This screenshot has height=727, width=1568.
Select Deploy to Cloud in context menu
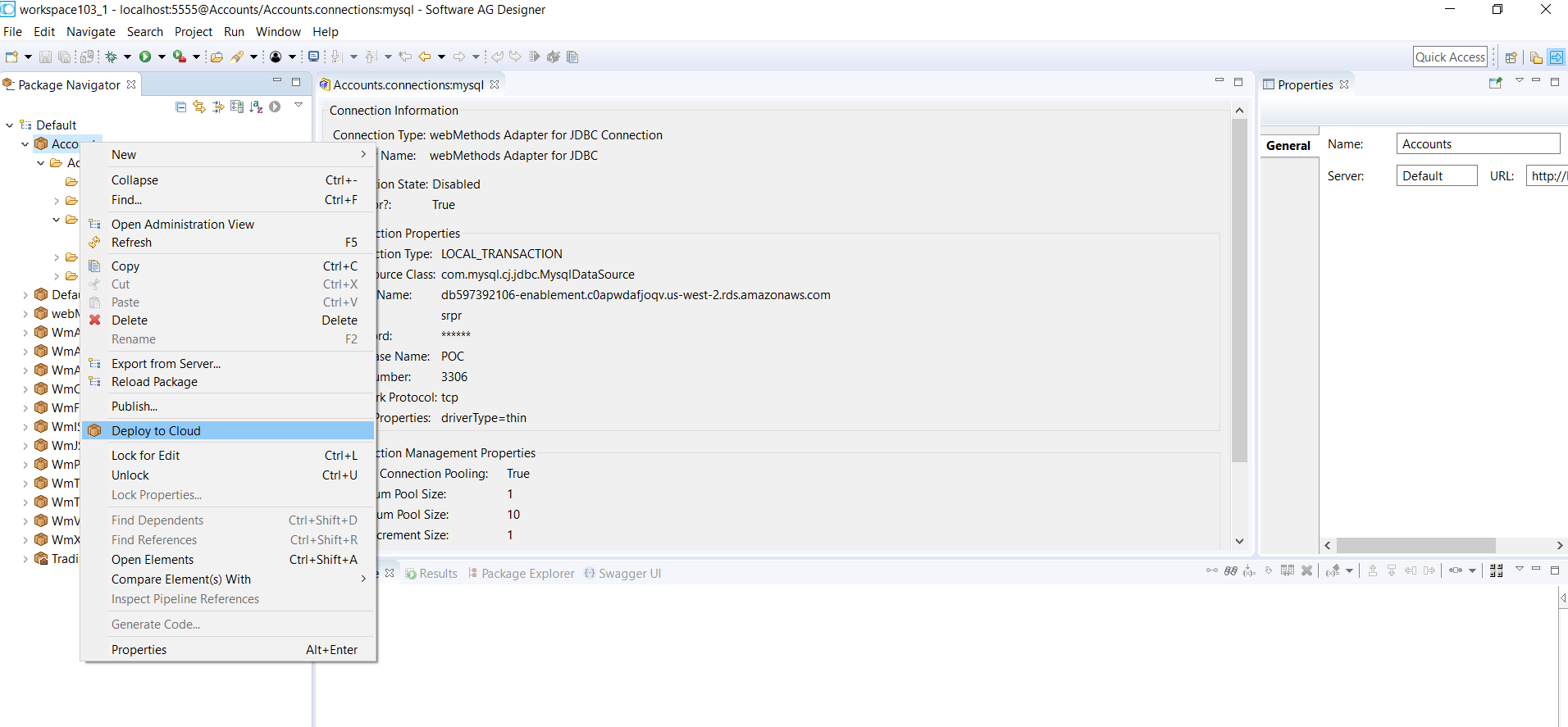229,431
